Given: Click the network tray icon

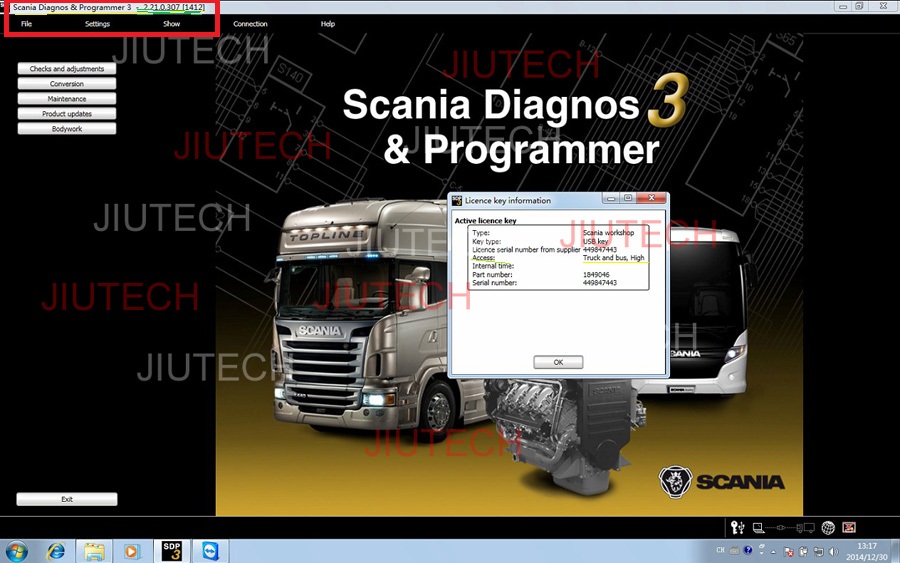Looking at the screenshot, I should tap(818, 552).
